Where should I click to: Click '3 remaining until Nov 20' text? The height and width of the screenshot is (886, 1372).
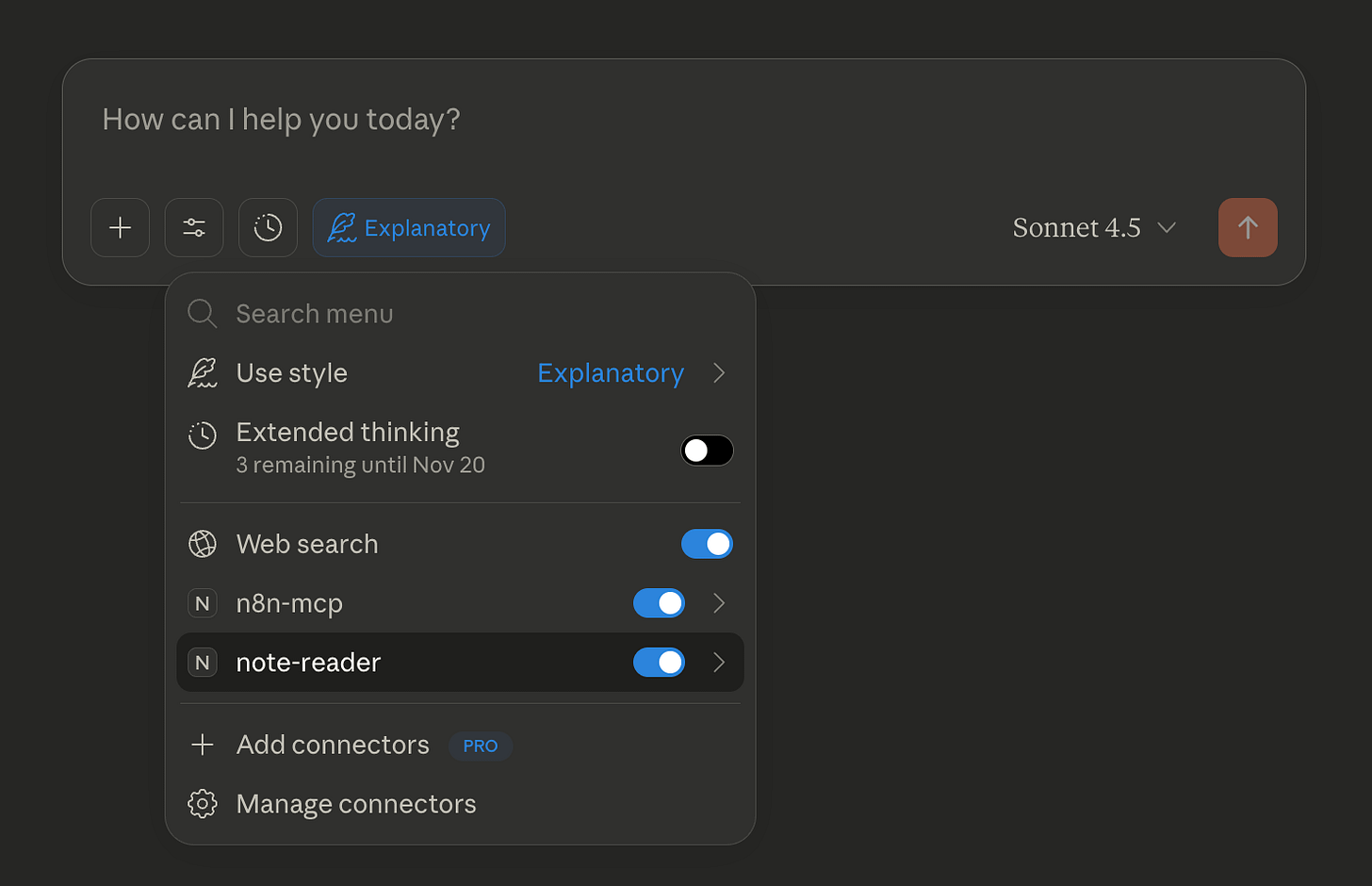click(x=360, y=465)
